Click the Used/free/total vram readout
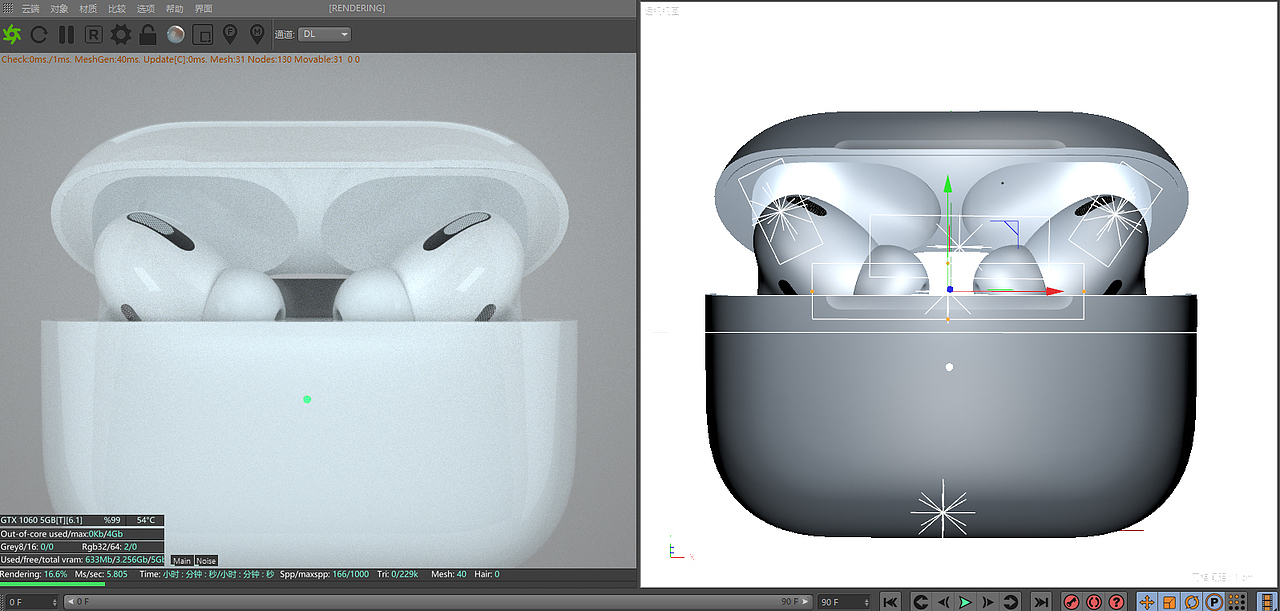The height and width of the screenshot is (611, 1280). tap(82, 560)
